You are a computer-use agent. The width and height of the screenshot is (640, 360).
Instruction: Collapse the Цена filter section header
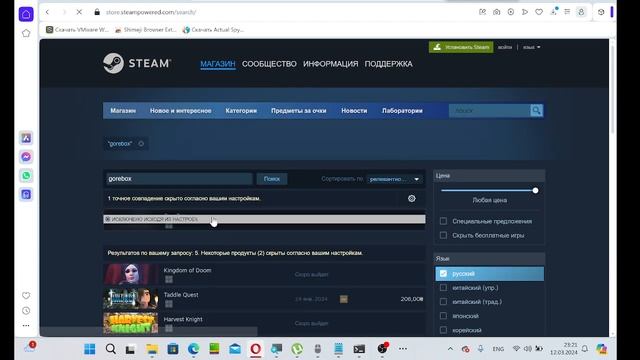[489, 176]
